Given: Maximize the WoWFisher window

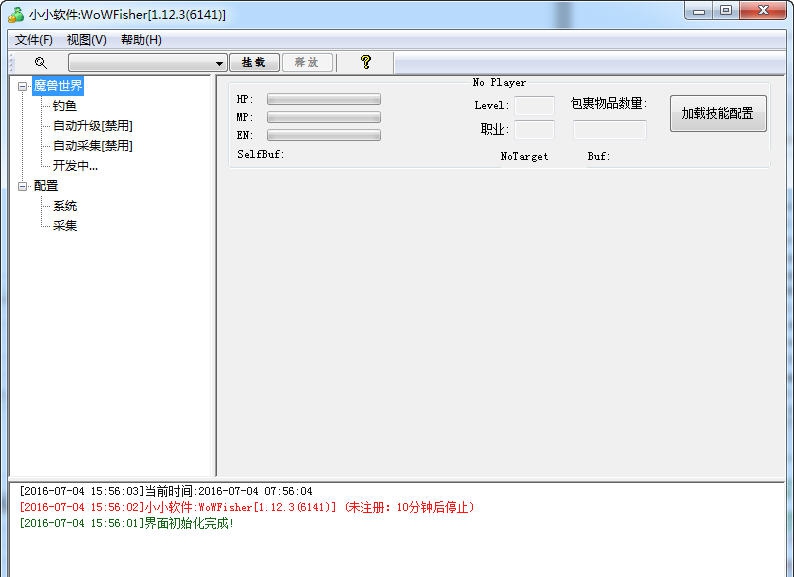Looking at the screenshot, I should (726, 11).
